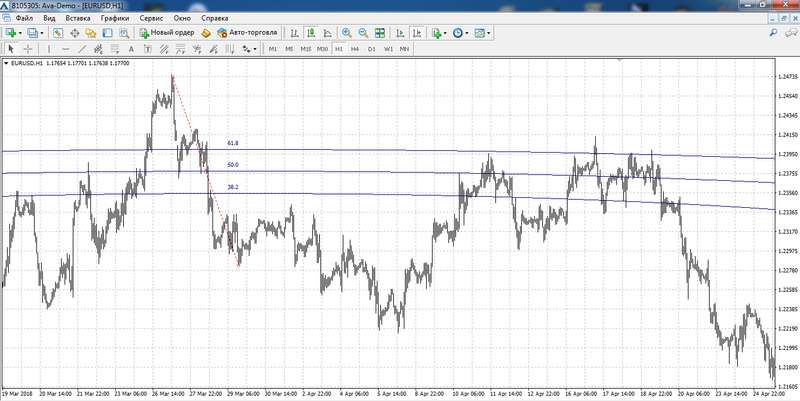Open the New chart tool
The width and height of the screenshot is (800, 401).
click(x=10, y=33)
